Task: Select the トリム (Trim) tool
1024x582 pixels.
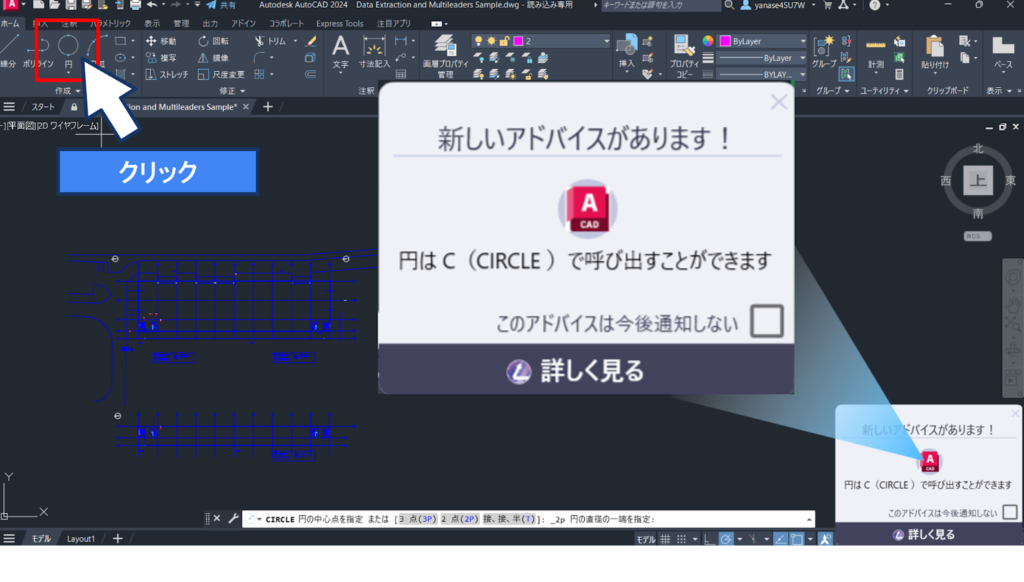Action: (x=270, y=41)
